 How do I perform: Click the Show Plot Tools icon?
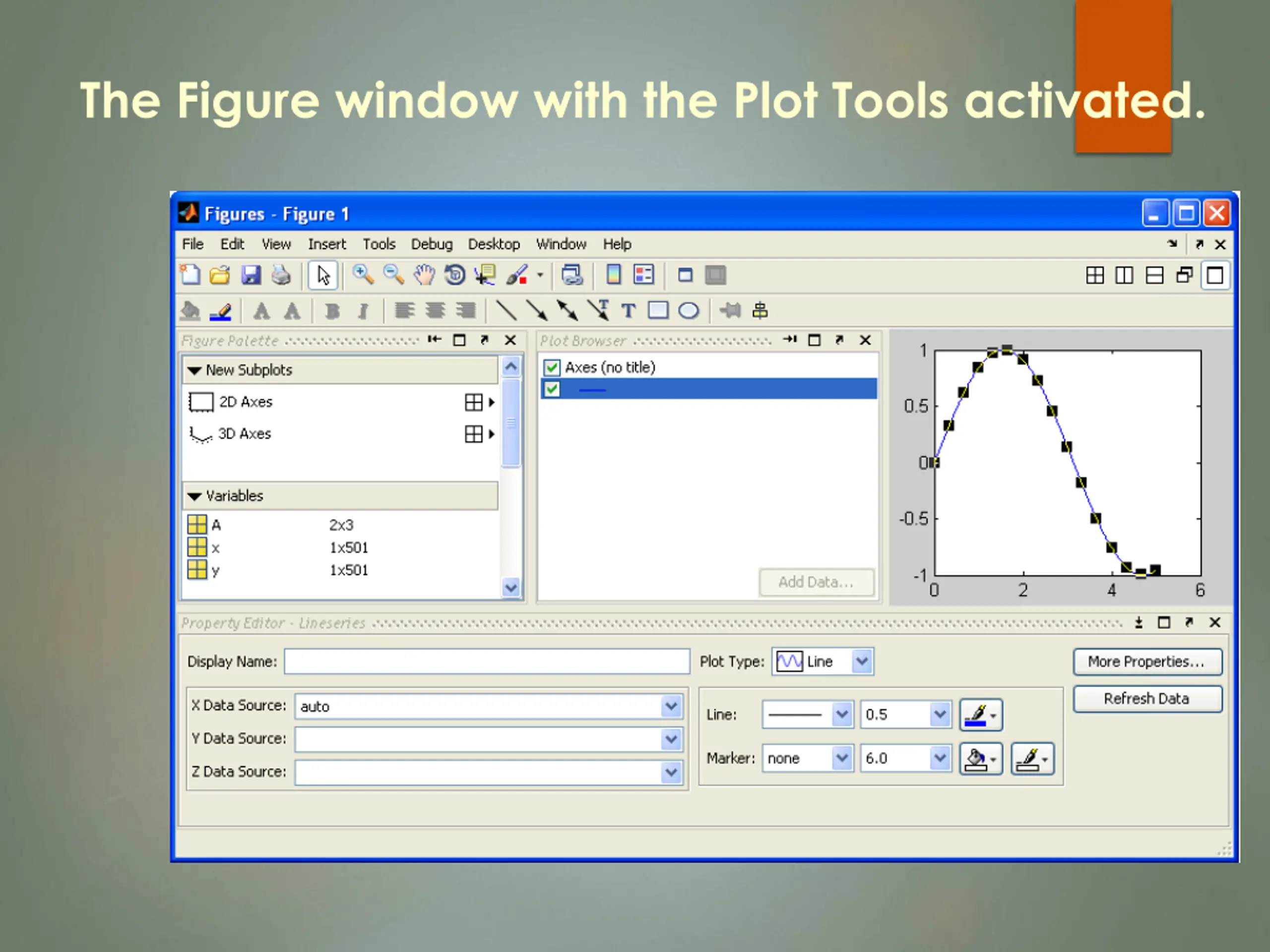point(715,276)
